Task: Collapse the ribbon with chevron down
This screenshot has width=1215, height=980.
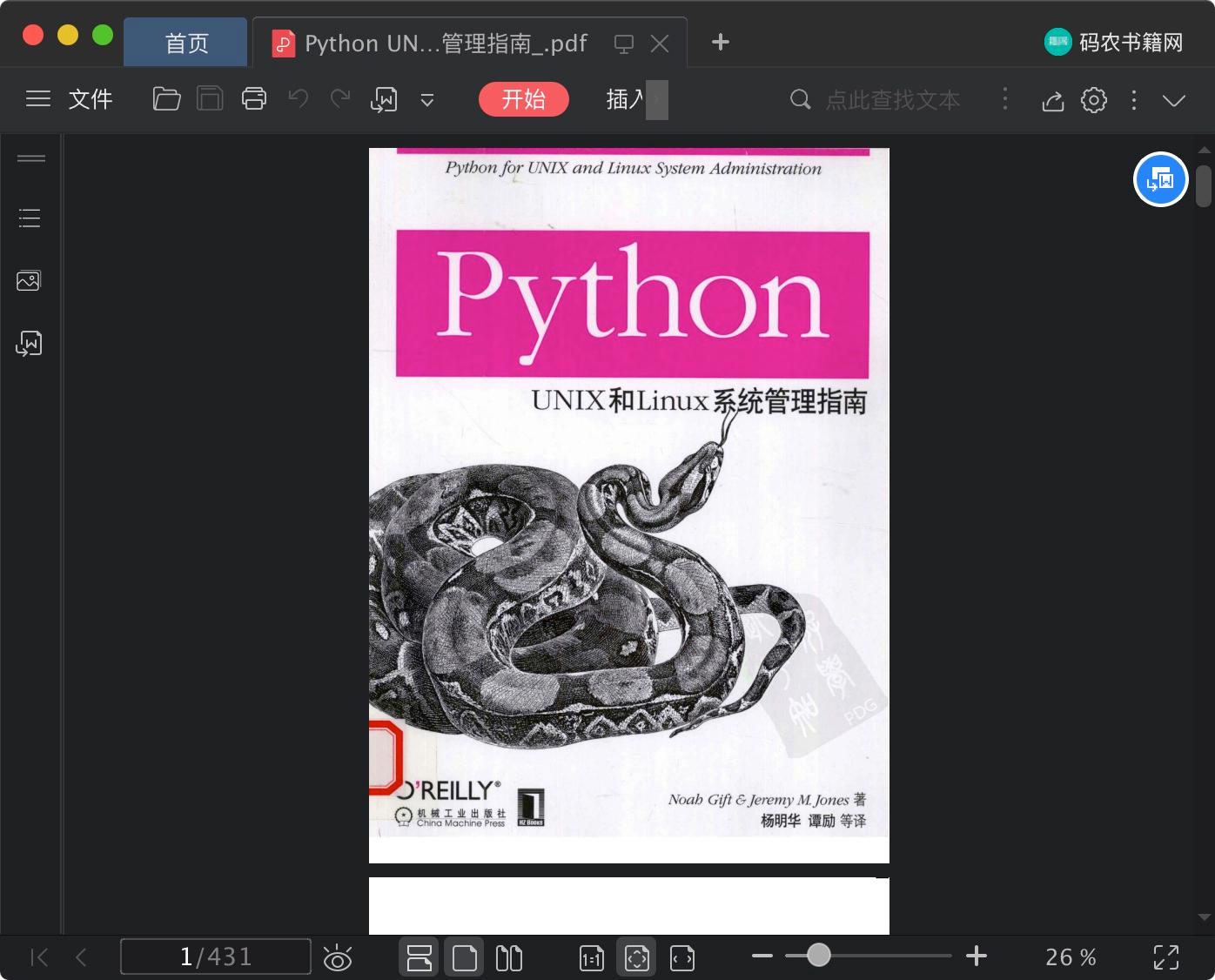Action: pos(1174,100)
